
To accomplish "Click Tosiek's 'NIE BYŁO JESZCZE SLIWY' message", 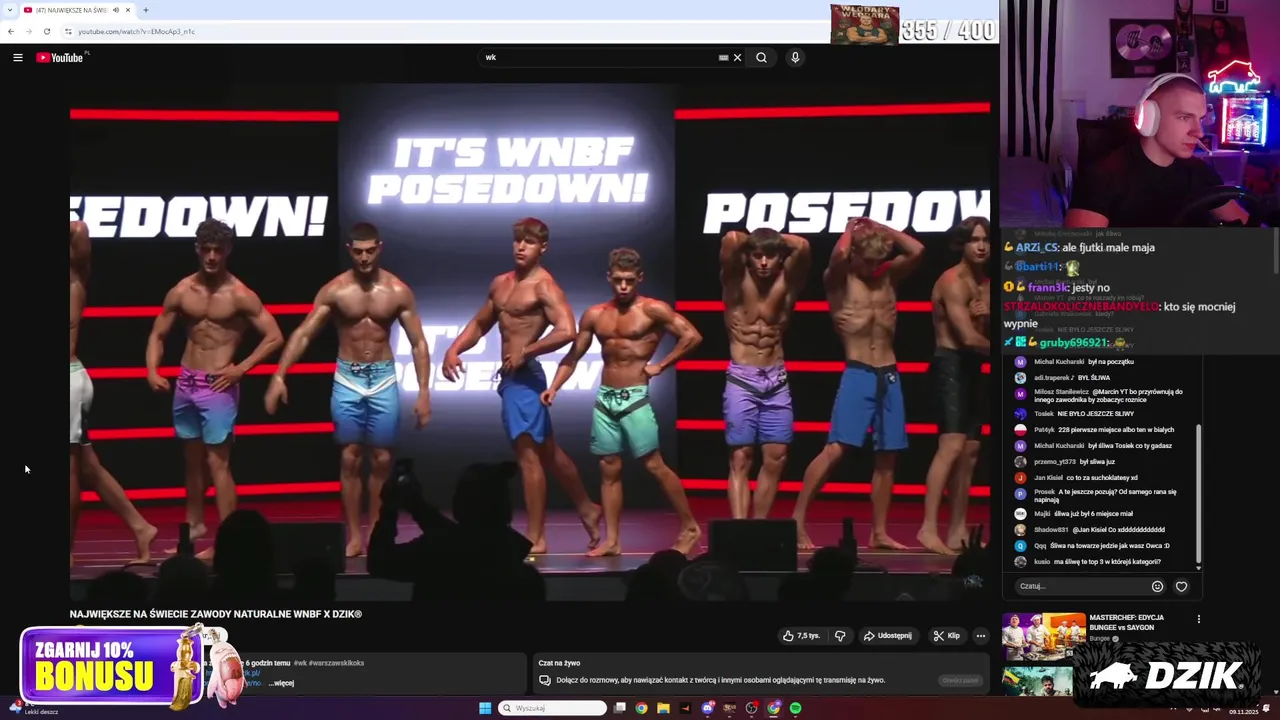I will pos(1084,414).
